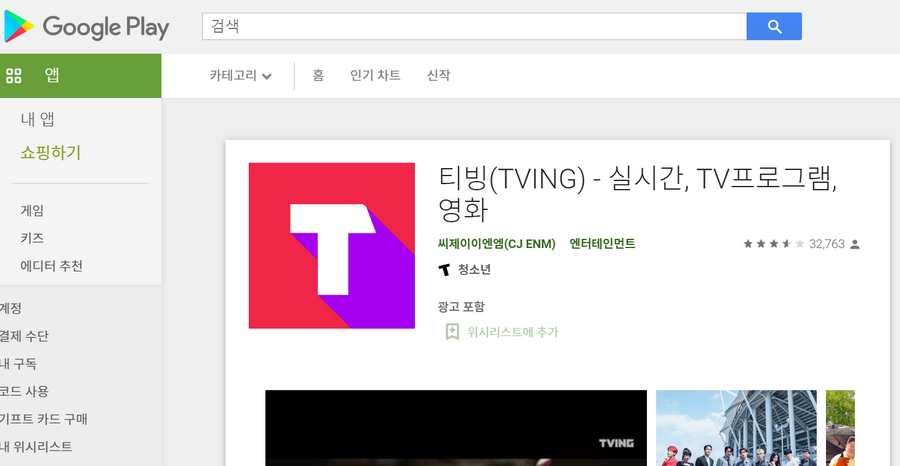
Task: Click the apps grid icon beside 앱
Action: coord(13,75)
